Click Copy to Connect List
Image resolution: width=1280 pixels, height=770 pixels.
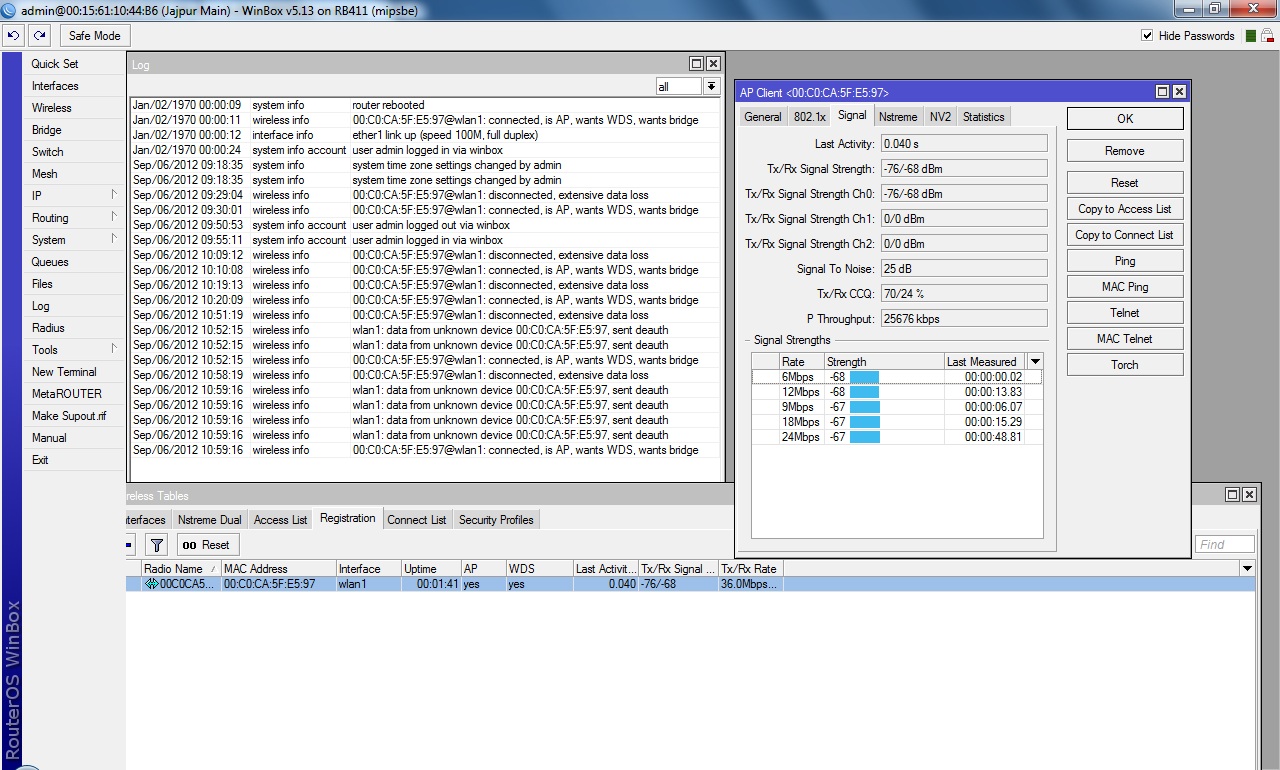click(1125, 235)
